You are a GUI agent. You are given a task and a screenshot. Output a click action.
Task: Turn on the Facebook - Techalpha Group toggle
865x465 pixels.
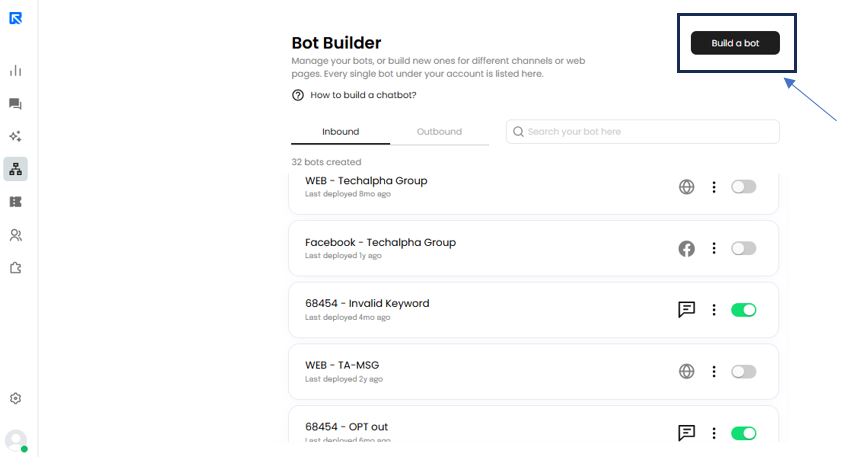[743, 248]
